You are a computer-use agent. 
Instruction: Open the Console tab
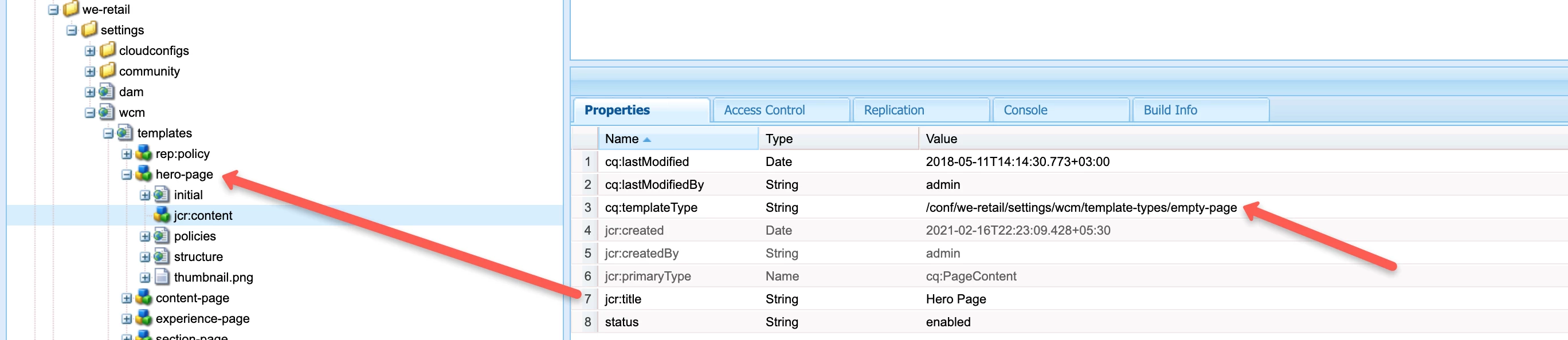pos(1025,110)
